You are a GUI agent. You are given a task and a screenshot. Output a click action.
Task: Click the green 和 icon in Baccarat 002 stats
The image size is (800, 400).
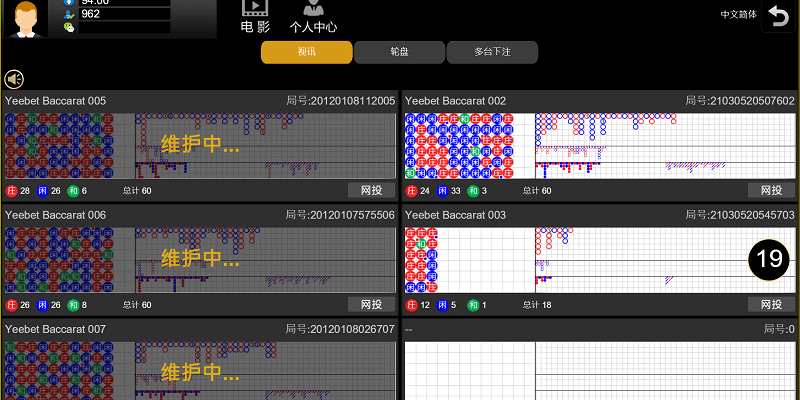[473, 191]
